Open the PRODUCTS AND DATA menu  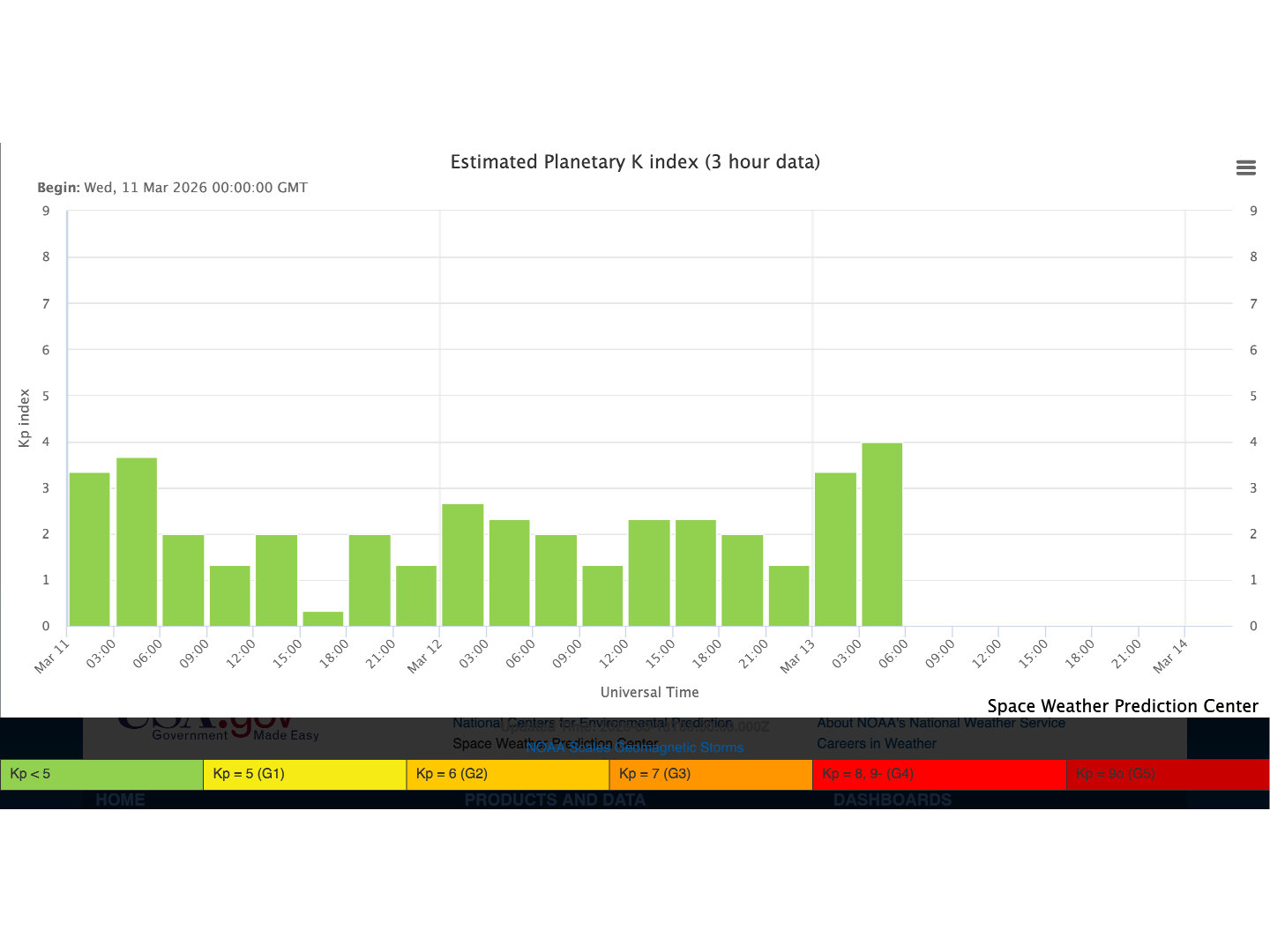(x=555, y=800)
